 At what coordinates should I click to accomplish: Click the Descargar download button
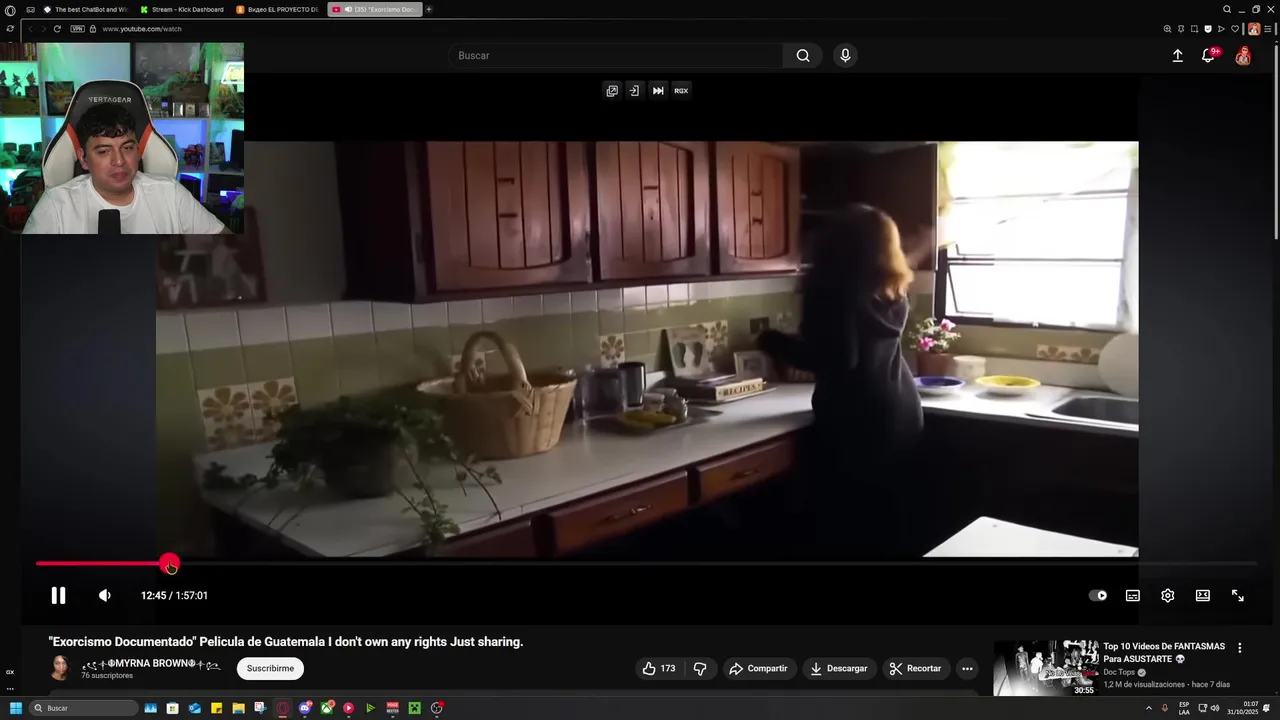(x=839, y=668)
